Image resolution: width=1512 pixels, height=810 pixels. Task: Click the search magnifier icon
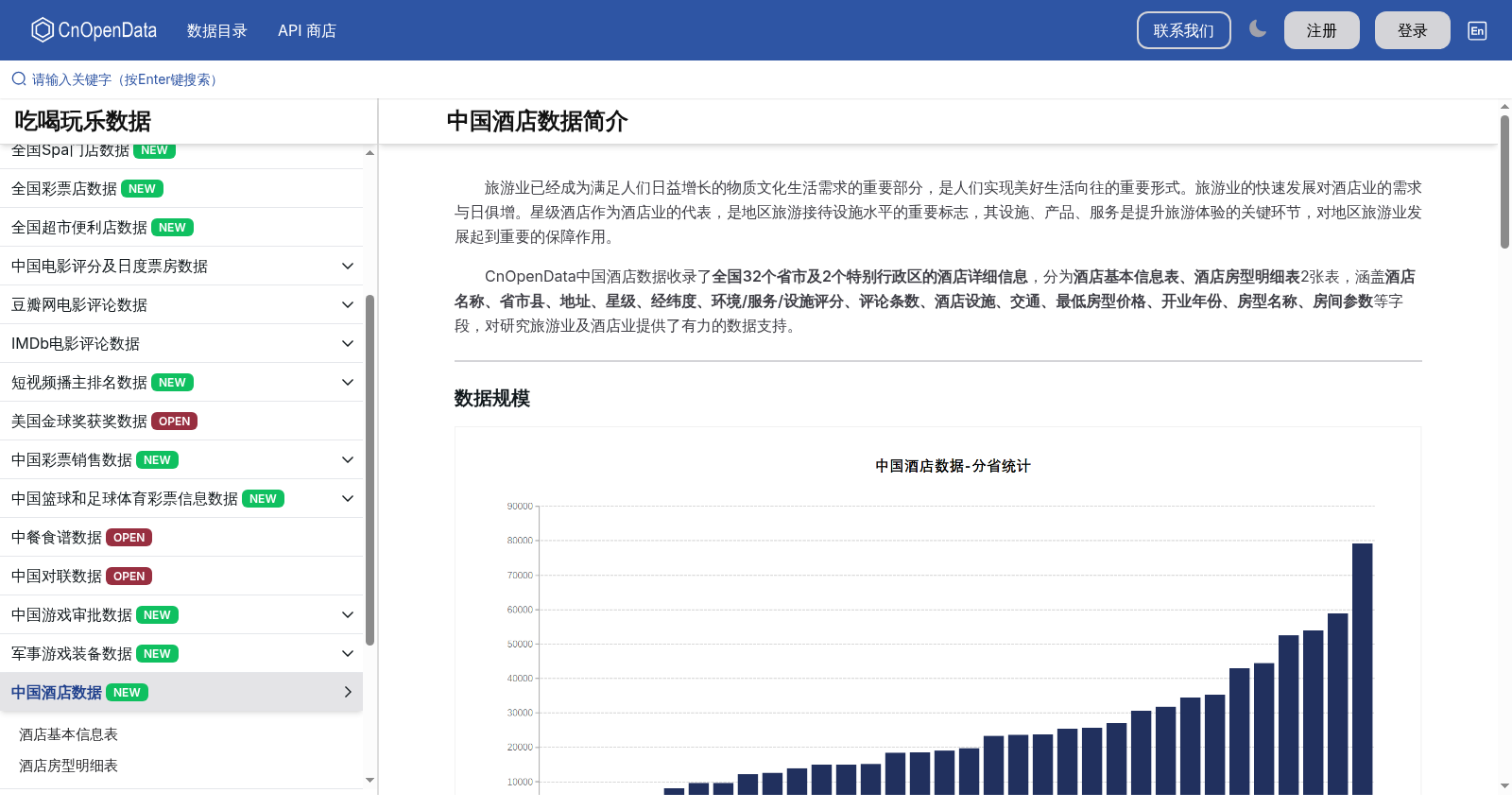(x=19, y=79)
